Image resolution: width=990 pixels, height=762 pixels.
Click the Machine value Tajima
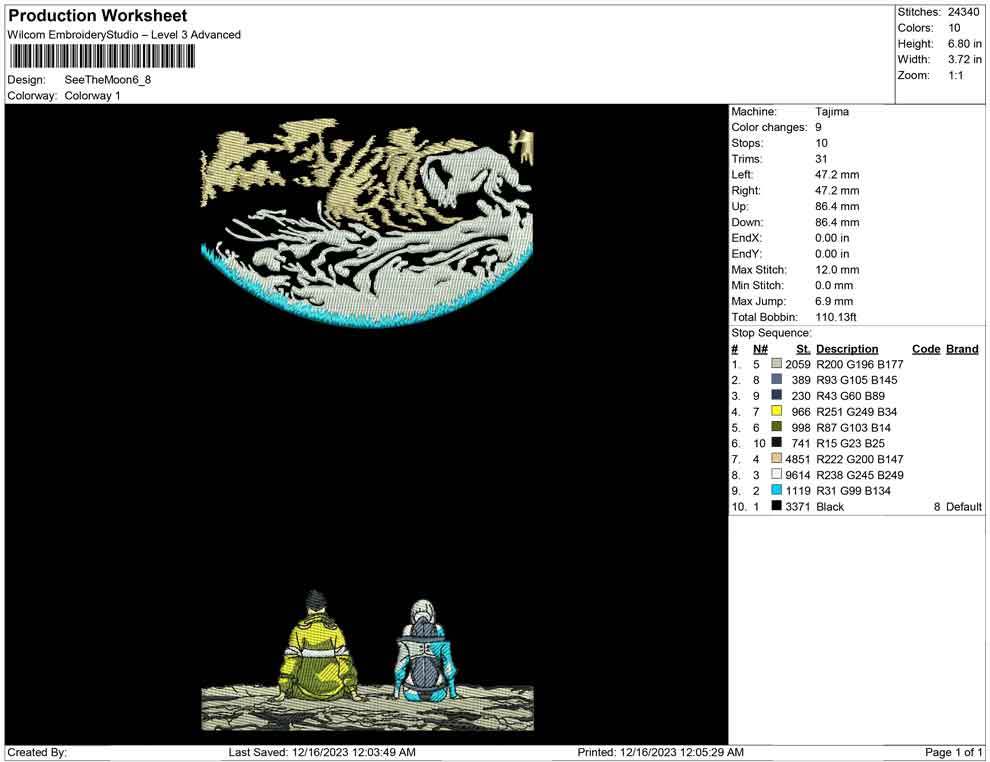coord(832,112)
